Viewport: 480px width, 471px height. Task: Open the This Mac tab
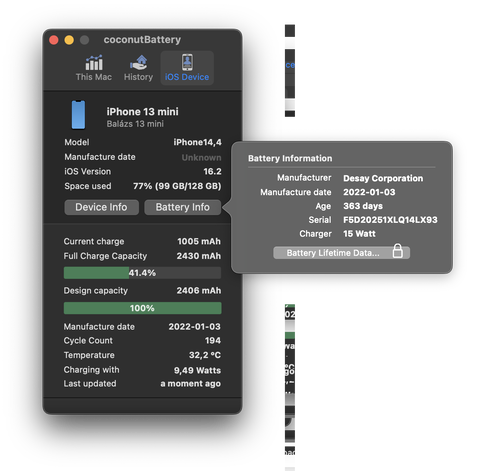click(x=94, y=68)
